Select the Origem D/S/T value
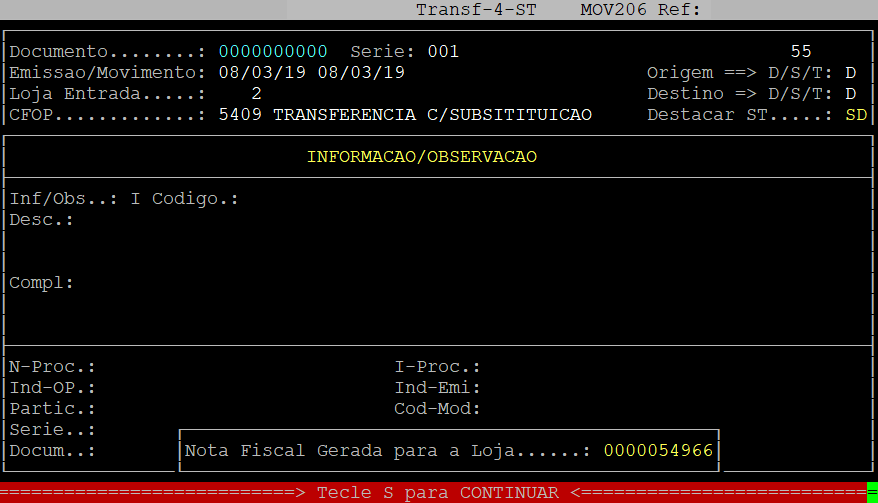The image size is (878, 503). [x=850, y=73]
